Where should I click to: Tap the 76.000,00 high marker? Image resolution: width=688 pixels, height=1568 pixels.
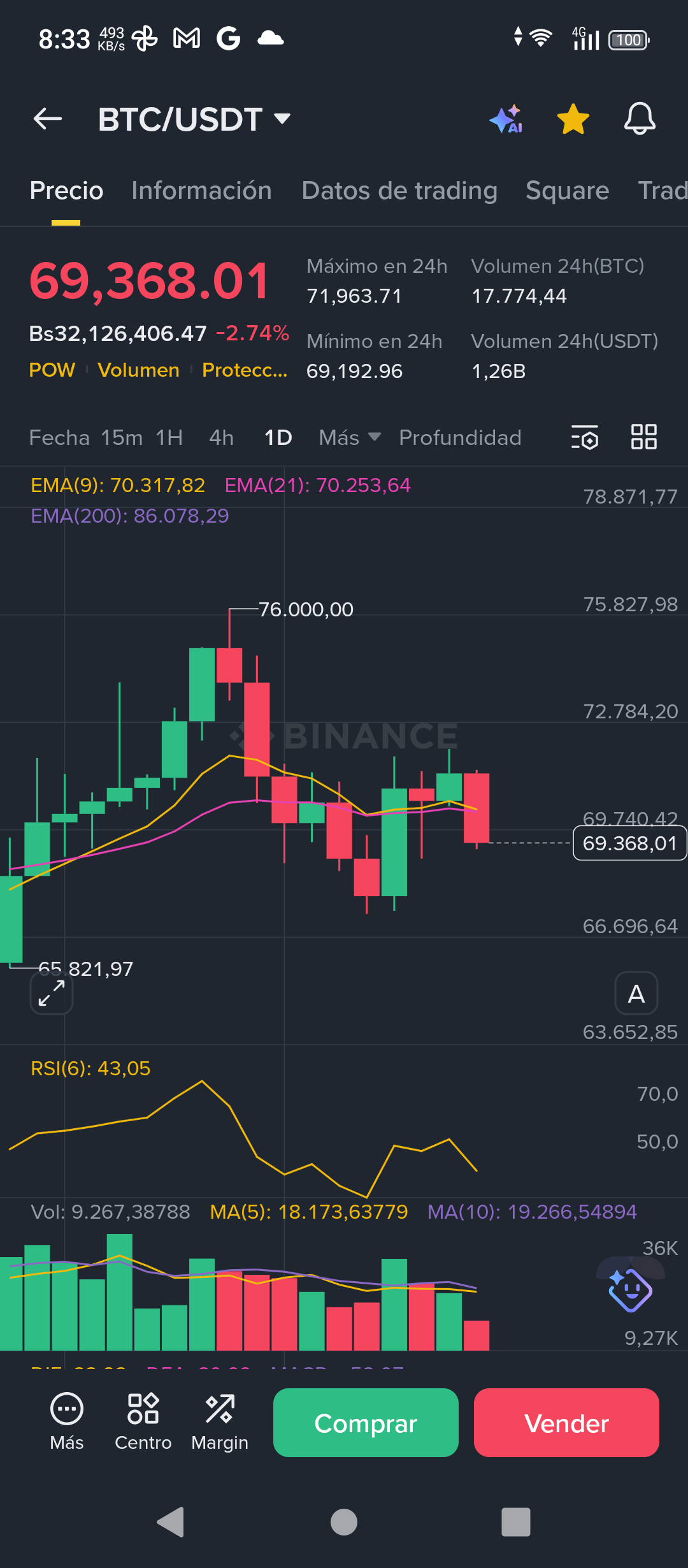coord(306,609)
